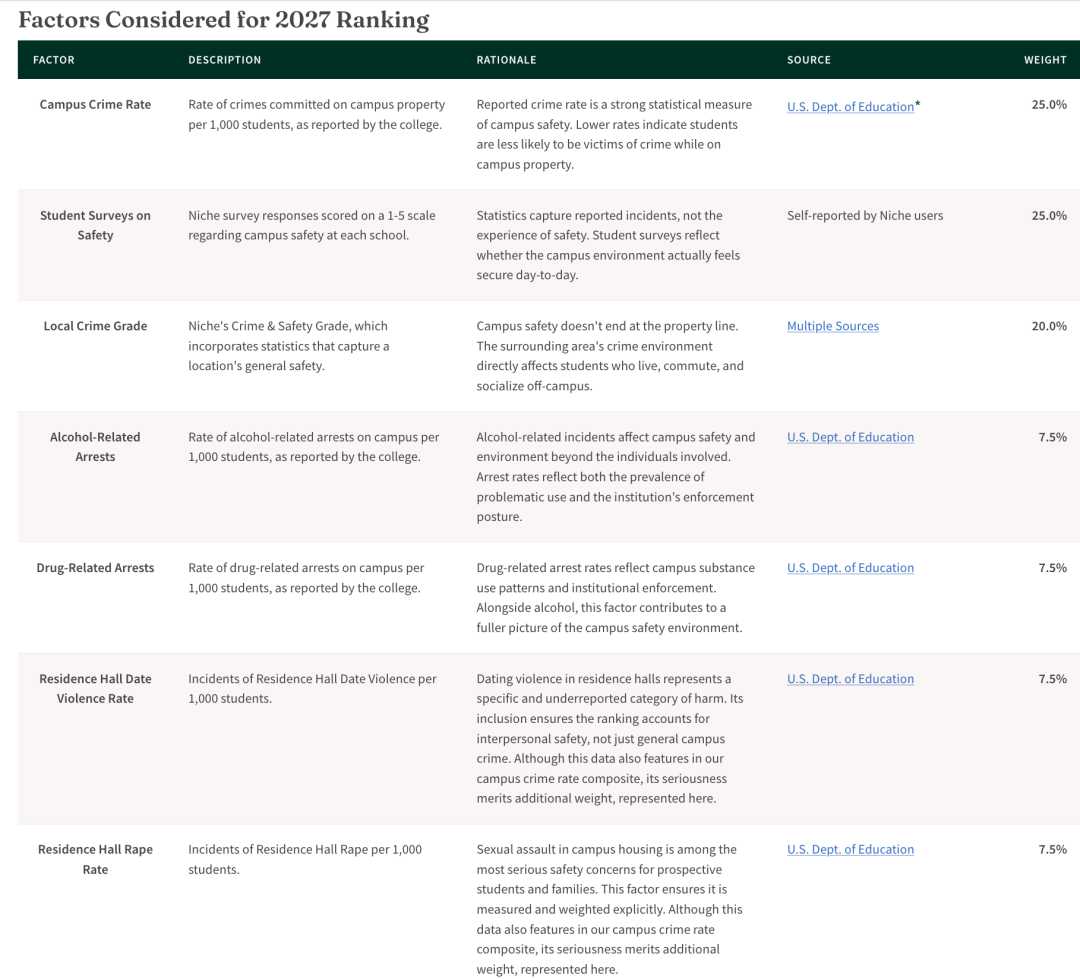This screenshot has width=1080, height=979.
Task: Click the 7.5% weight for Alcohol-Related Arrests
Action: pyautogui.click(x=1052, y=437)
